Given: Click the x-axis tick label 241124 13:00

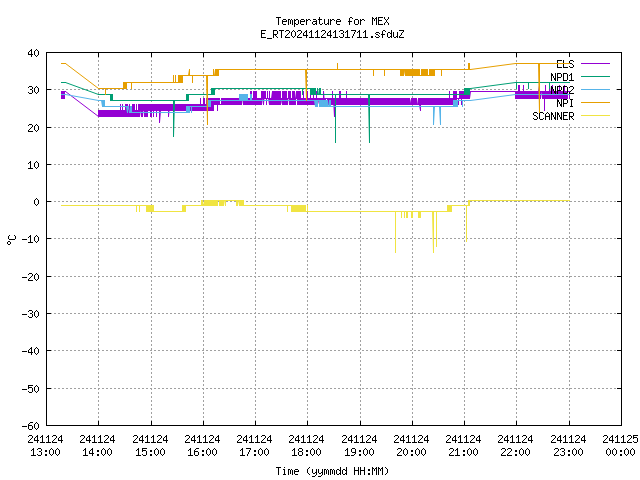Looking at the screenshot, I should point(45,446).
